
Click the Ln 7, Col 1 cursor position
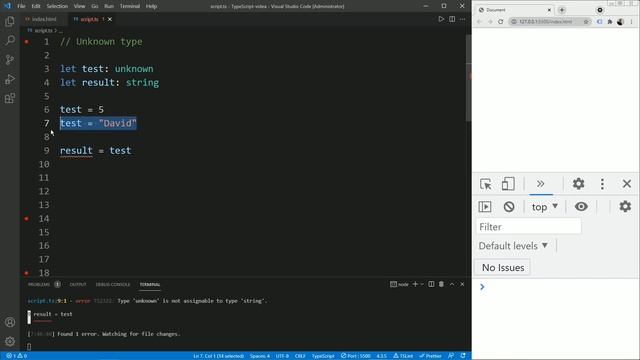[218, 356]
